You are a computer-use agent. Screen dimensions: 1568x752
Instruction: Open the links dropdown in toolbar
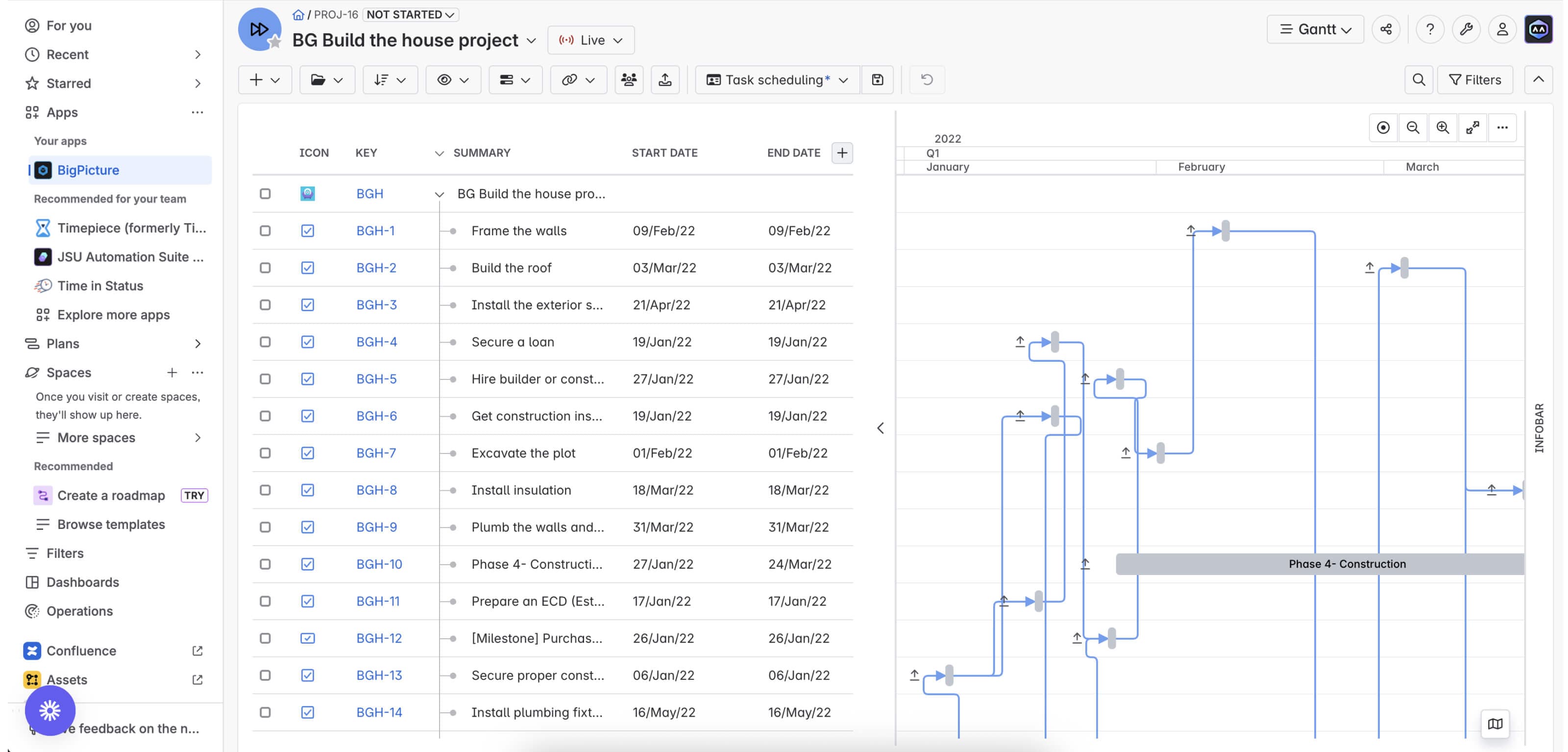(x=578, y=80)
